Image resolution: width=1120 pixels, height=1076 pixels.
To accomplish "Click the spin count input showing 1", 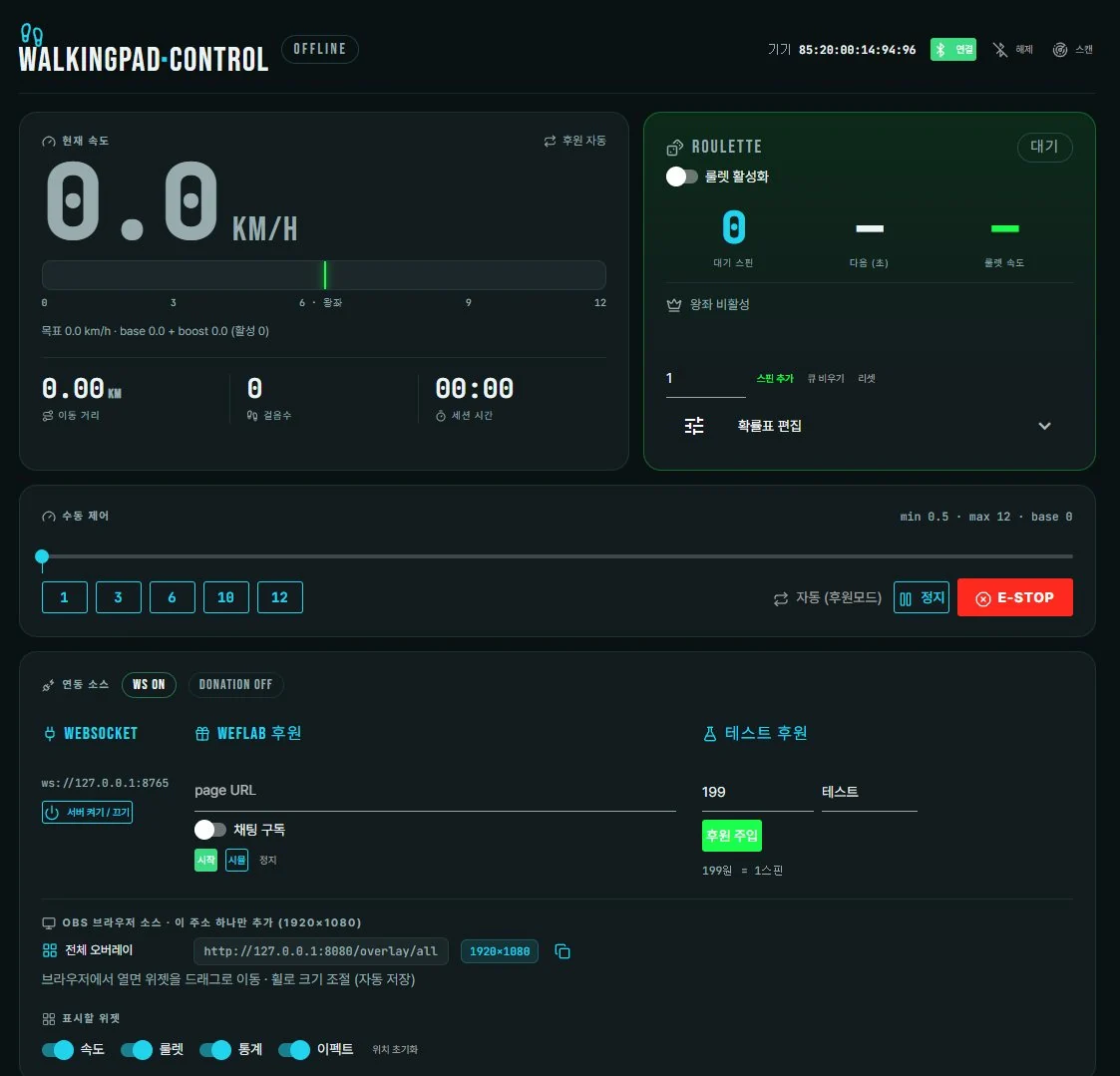I will tap(705, 379).
